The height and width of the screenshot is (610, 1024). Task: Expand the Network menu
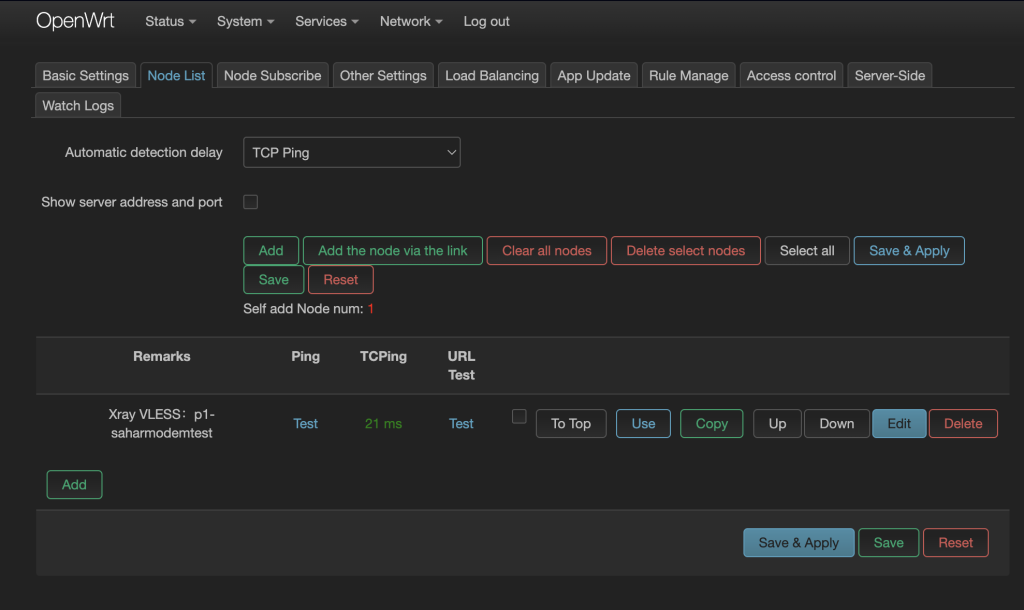[x=411, y=21]
